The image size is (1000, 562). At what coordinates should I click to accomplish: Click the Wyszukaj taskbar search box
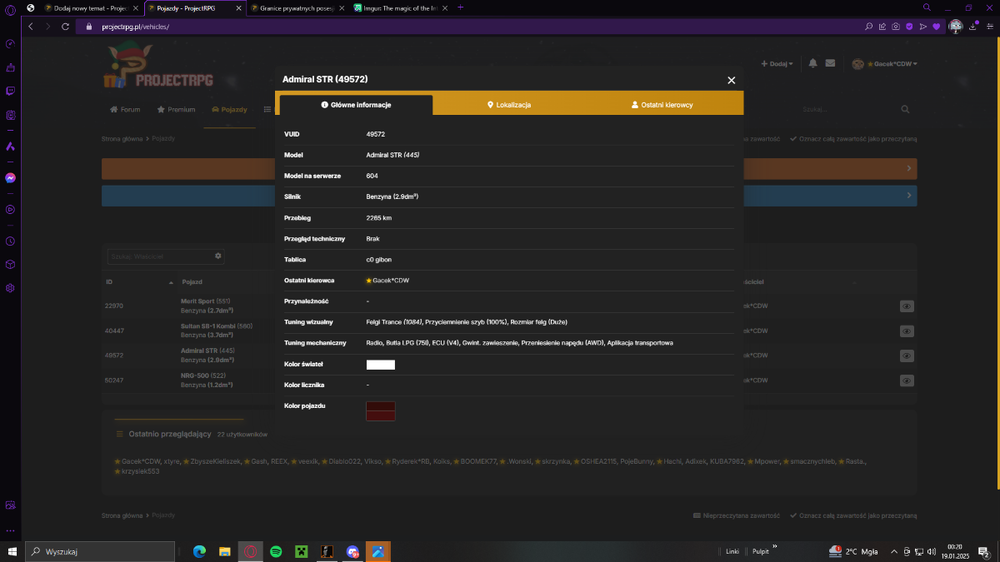100,552
